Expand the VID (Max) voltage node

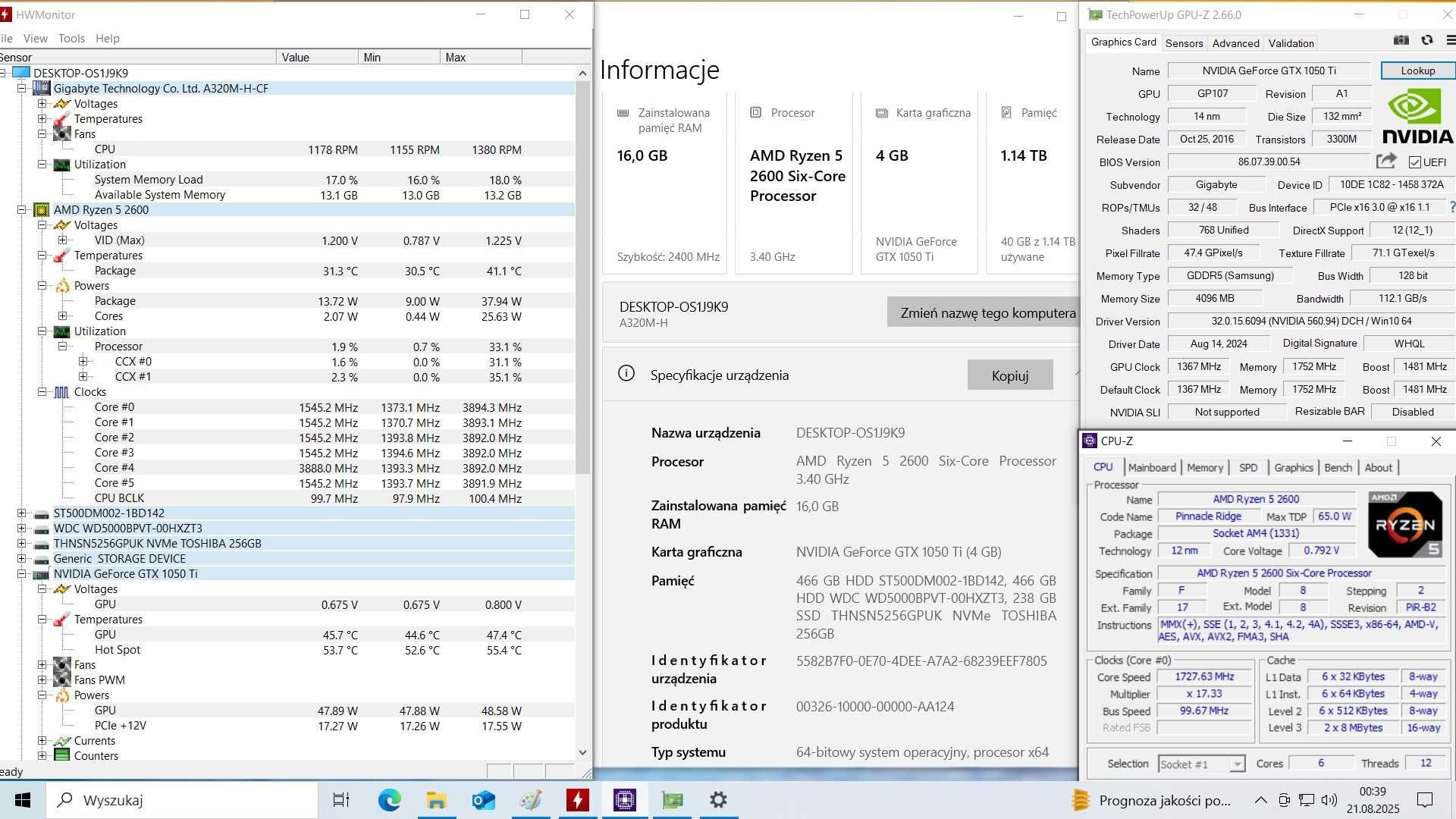point(63,240)
